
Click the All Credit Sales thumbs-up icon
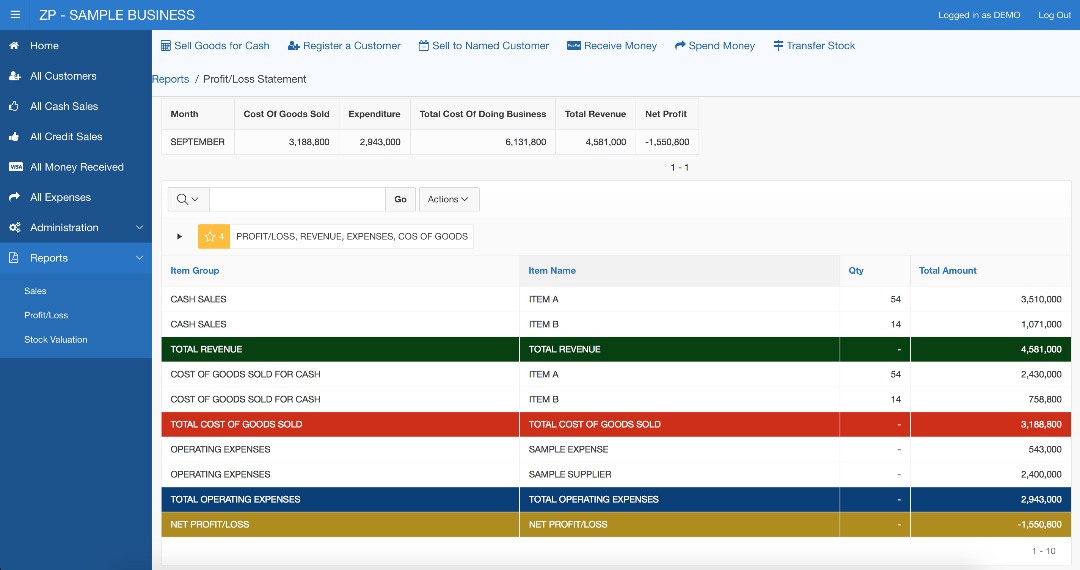(14, 137)
